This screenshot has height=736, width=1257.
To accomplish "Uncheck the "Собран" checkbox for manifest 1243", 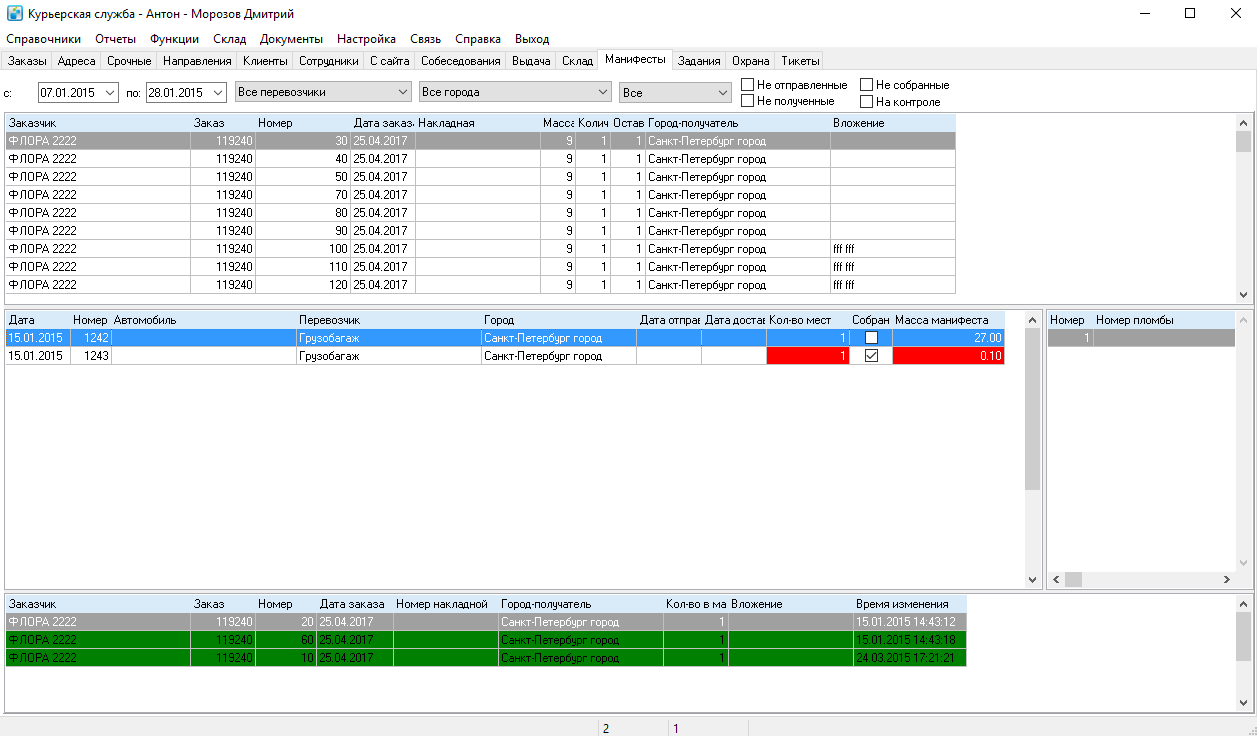I will point(871,356).
